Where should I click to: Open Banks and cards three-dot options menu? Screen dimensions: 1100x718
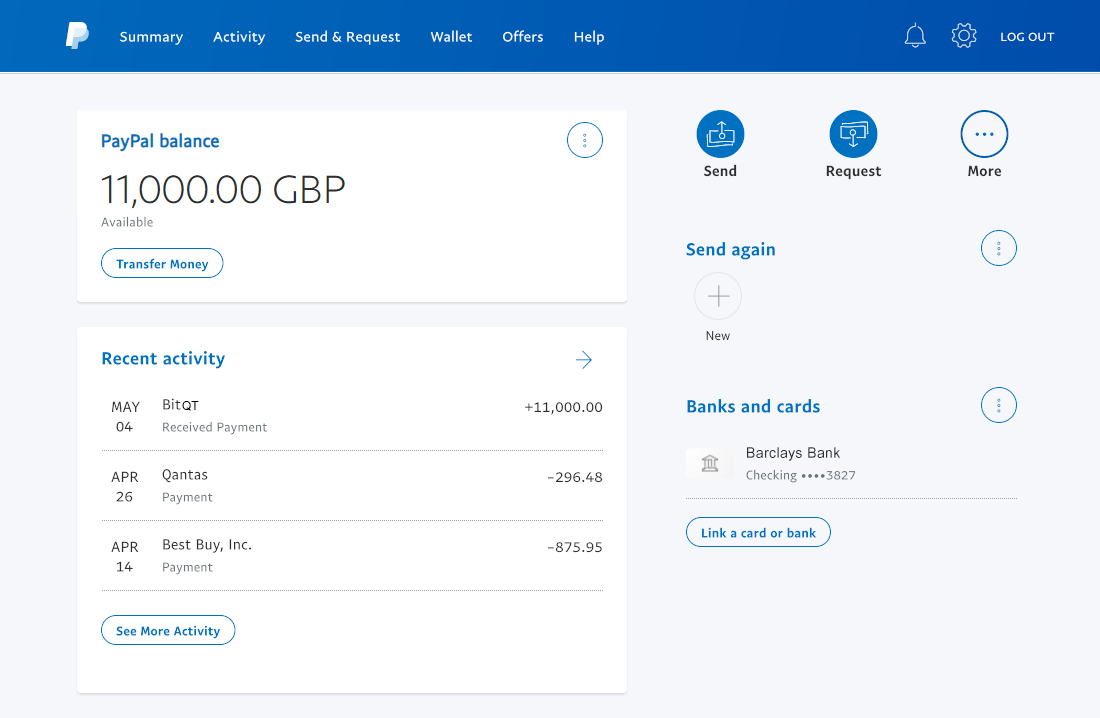tap(998, 405)
